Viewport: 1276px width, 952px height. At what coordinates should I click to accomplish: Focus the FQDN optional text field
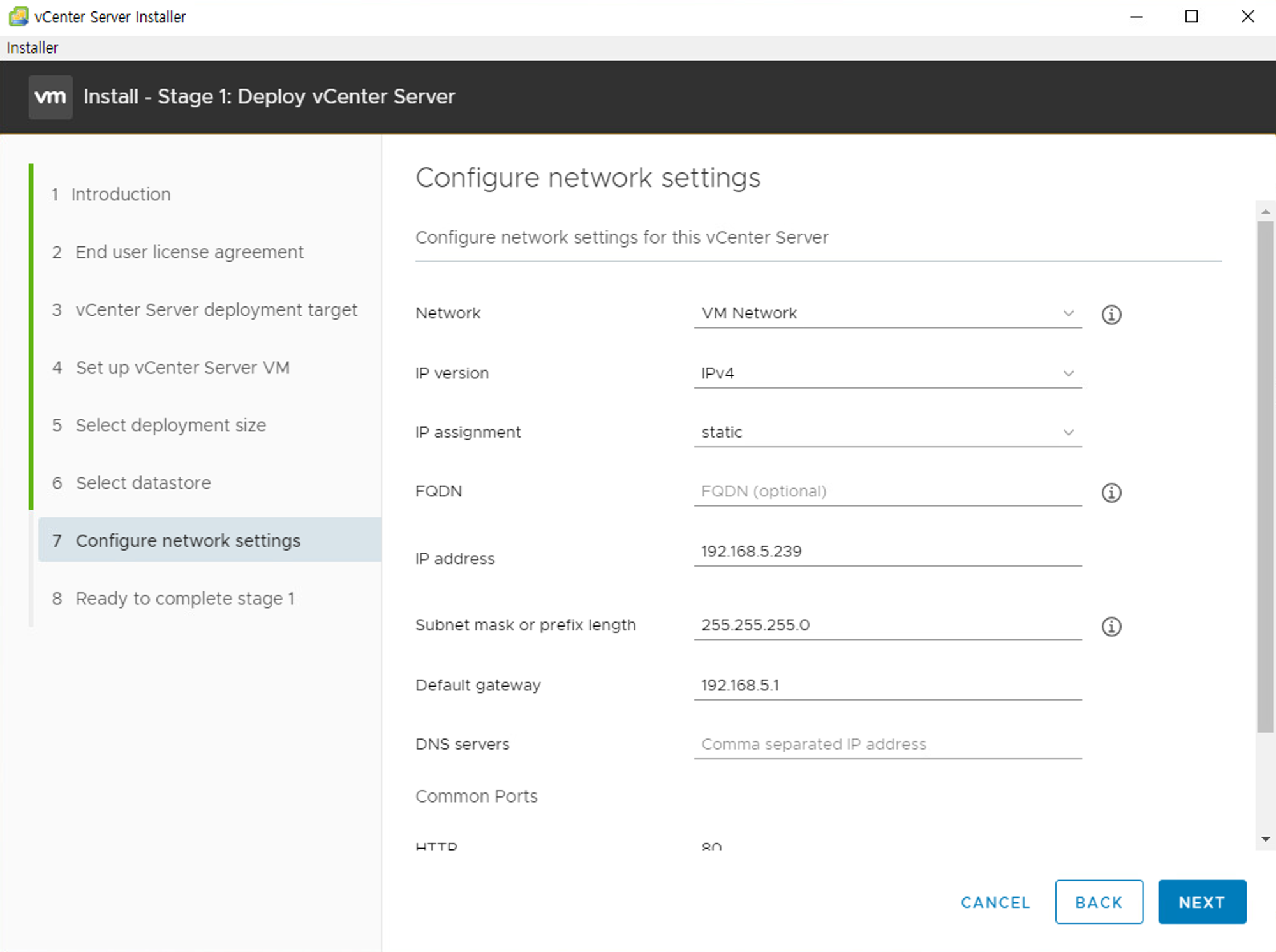coord(887,491)
